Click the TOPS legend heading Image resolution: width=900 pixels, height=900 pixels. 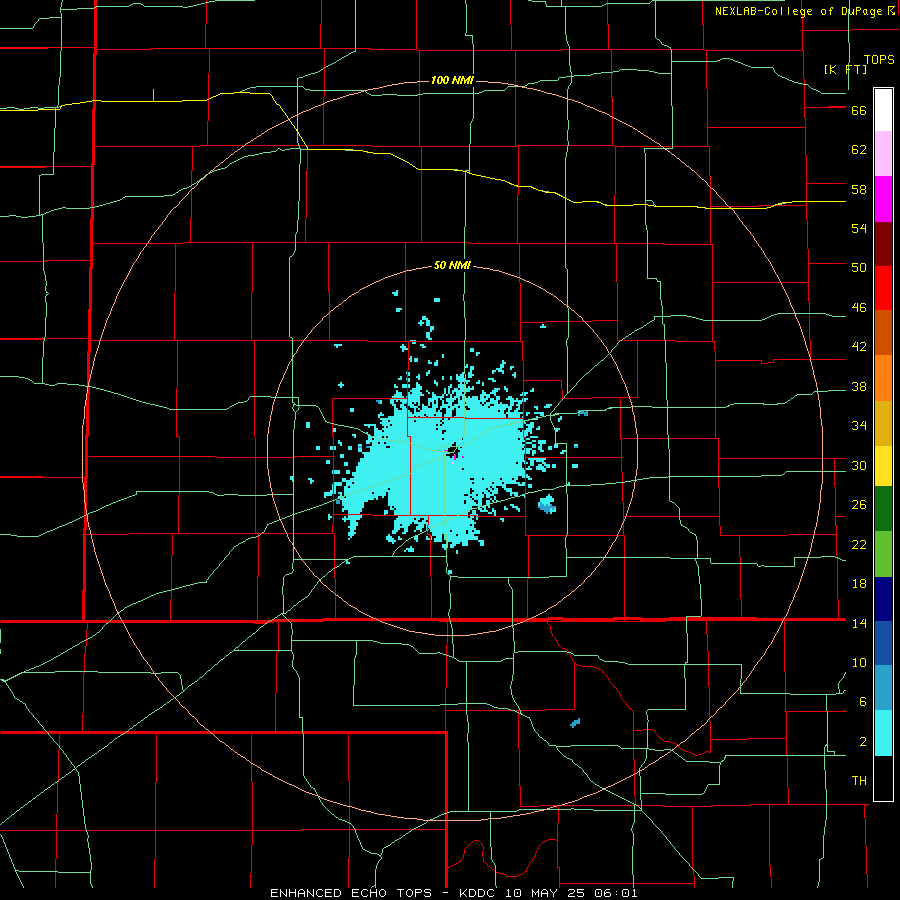879,60
